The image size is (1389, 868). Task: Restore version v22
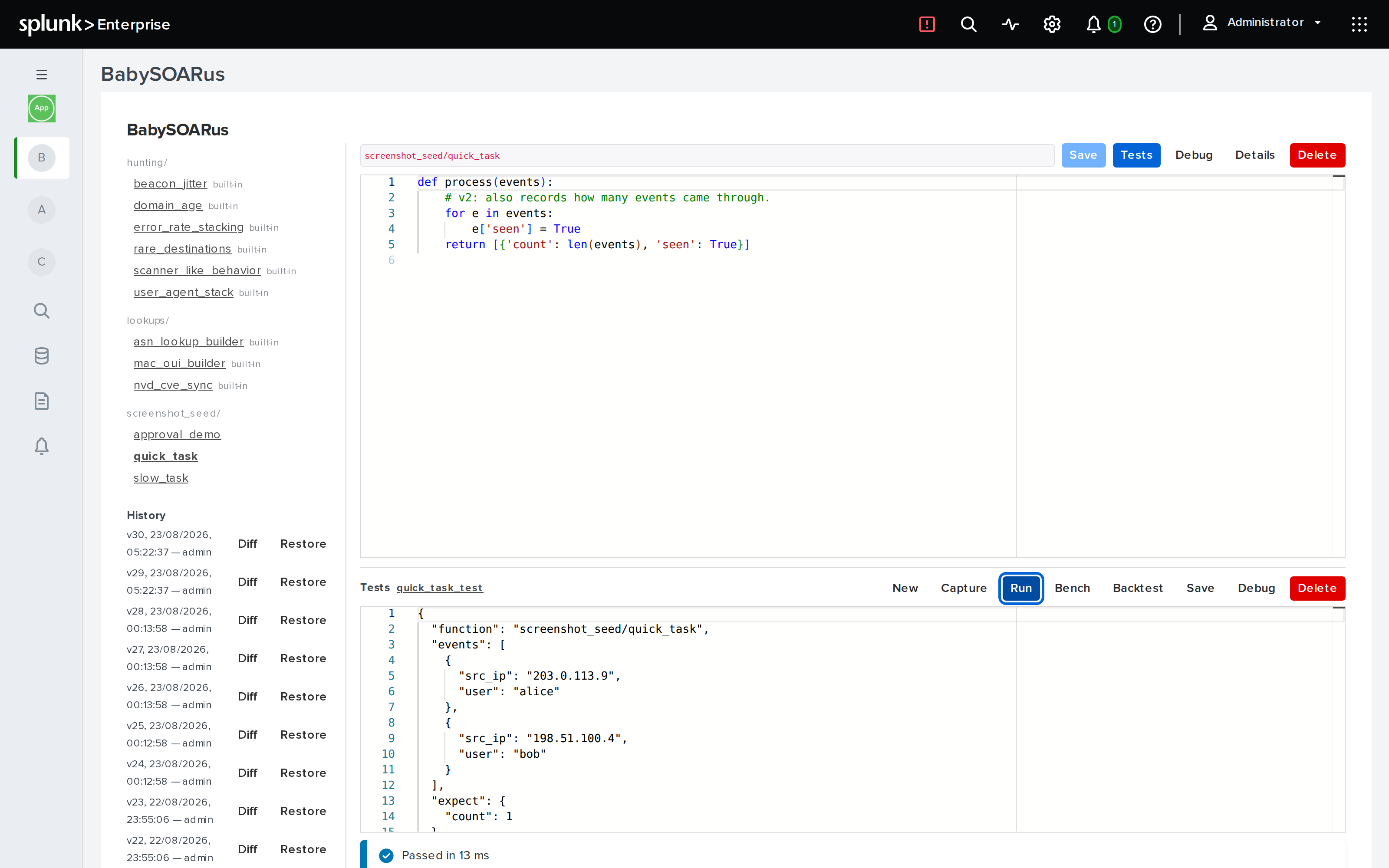pos(303,849)
